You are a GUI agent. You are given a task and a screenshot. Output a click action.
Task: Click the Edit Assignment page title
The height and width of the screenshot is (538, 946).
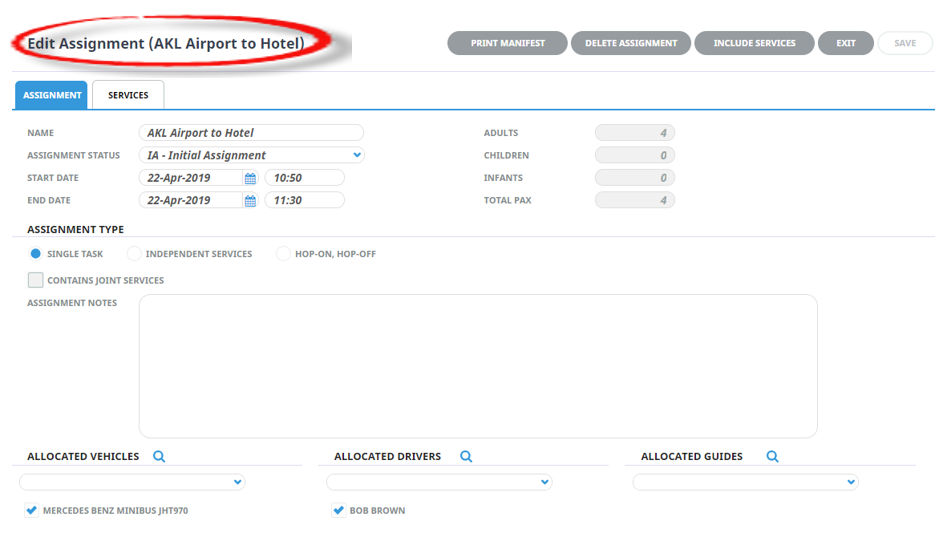click(x=166, y=43)
